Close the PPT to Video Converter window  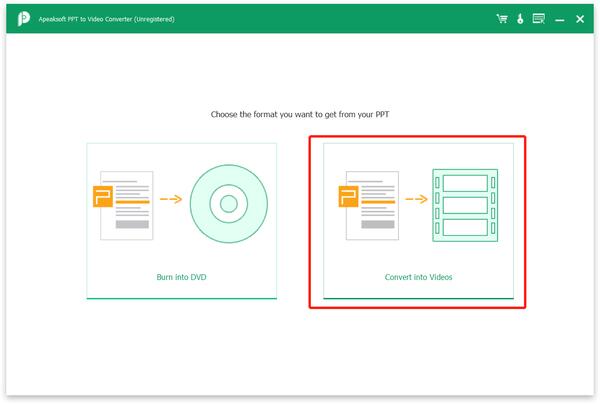[580, 19]
